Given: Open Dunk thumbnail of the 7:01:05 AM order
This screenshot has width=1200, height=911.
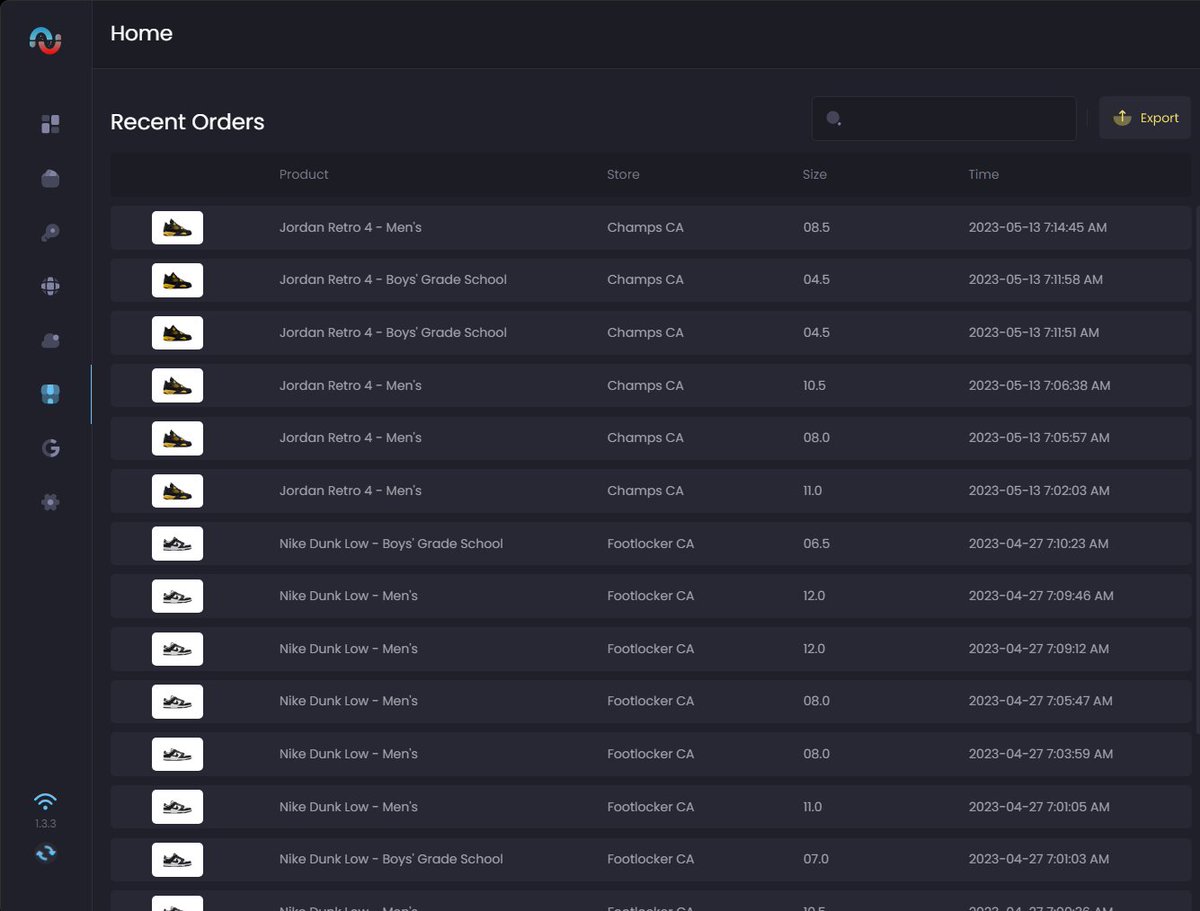Looking at the screenshot, I should (x=177, y=807).
